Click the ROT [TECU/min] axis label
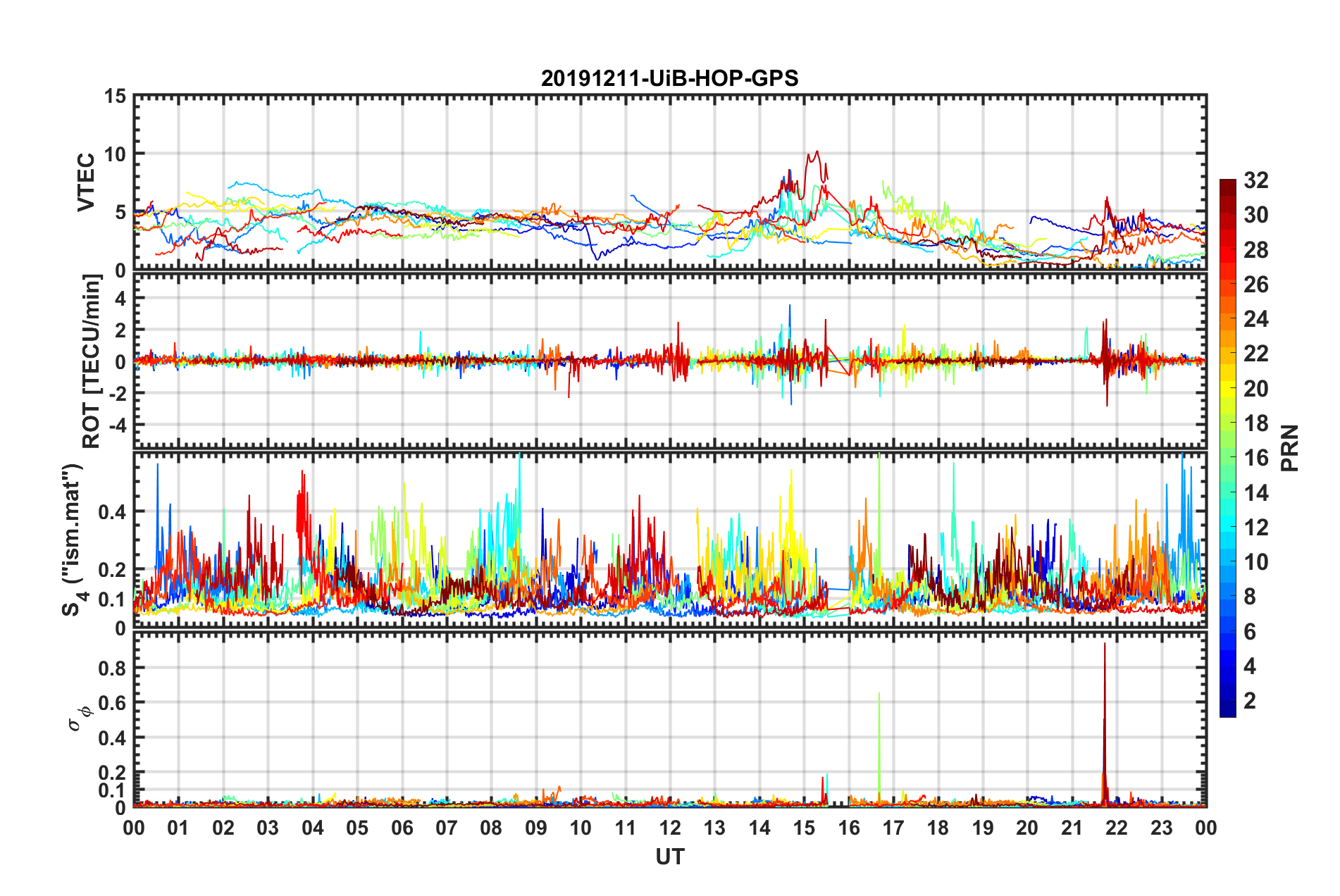 point(92,361)
